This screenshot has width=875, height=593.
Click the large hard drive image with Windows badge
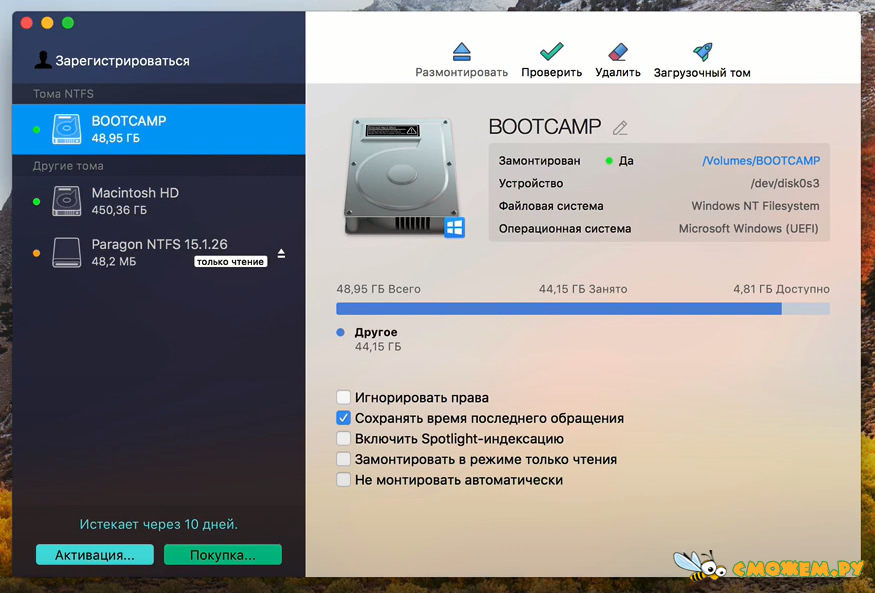click(x=404, y=177)
